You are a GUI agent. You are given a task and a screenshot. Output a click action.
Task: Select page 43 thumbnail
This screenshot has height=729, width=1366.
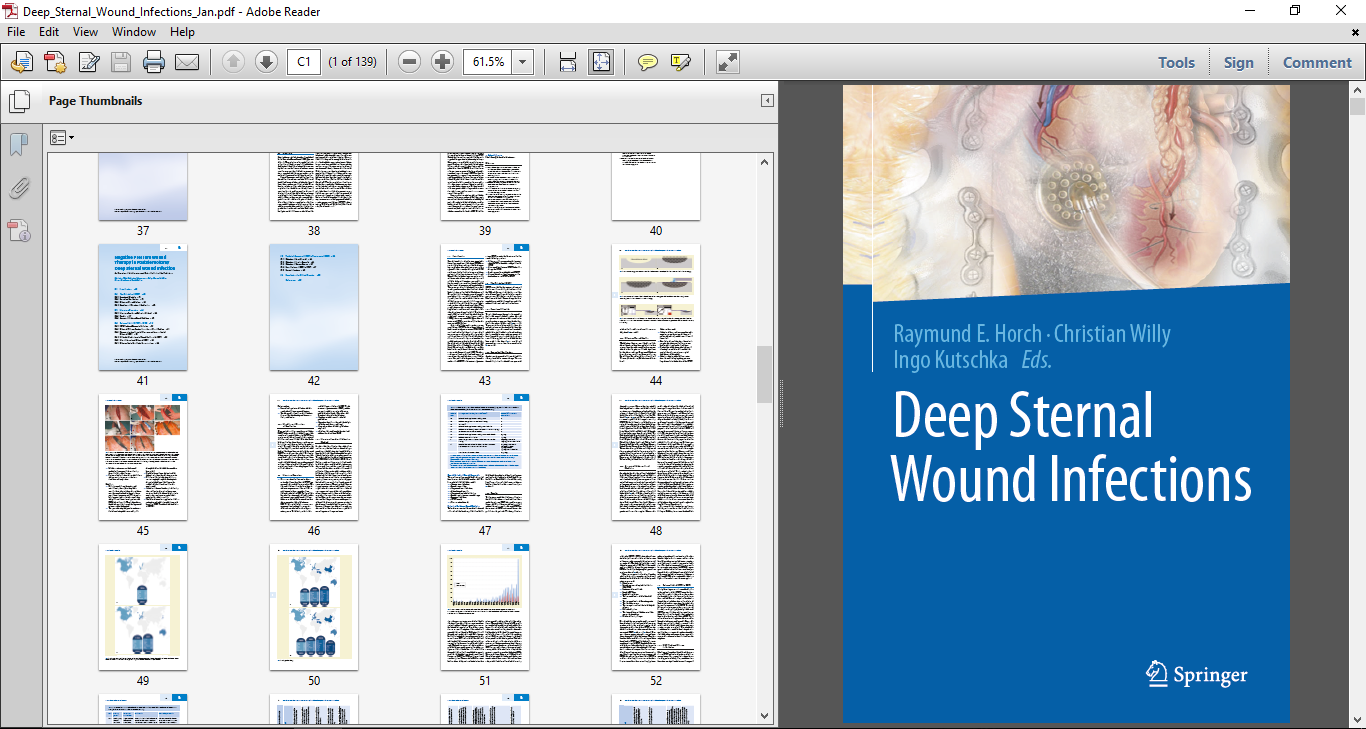pyautogui.click(x=485, y=307)
